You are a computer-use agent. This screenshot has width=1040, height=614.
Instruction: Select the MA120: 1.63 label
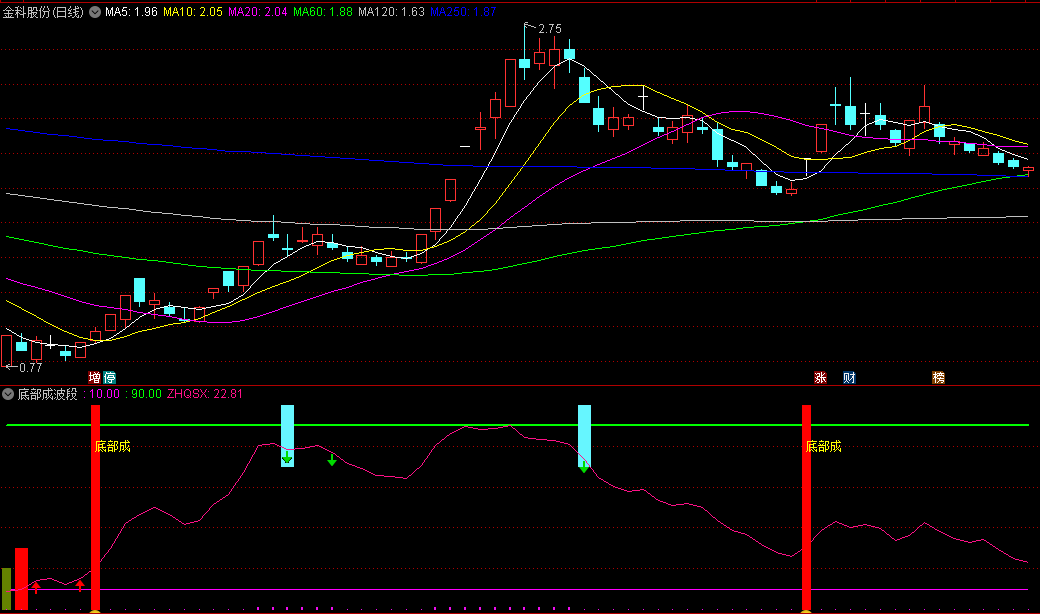coord(391,12)
